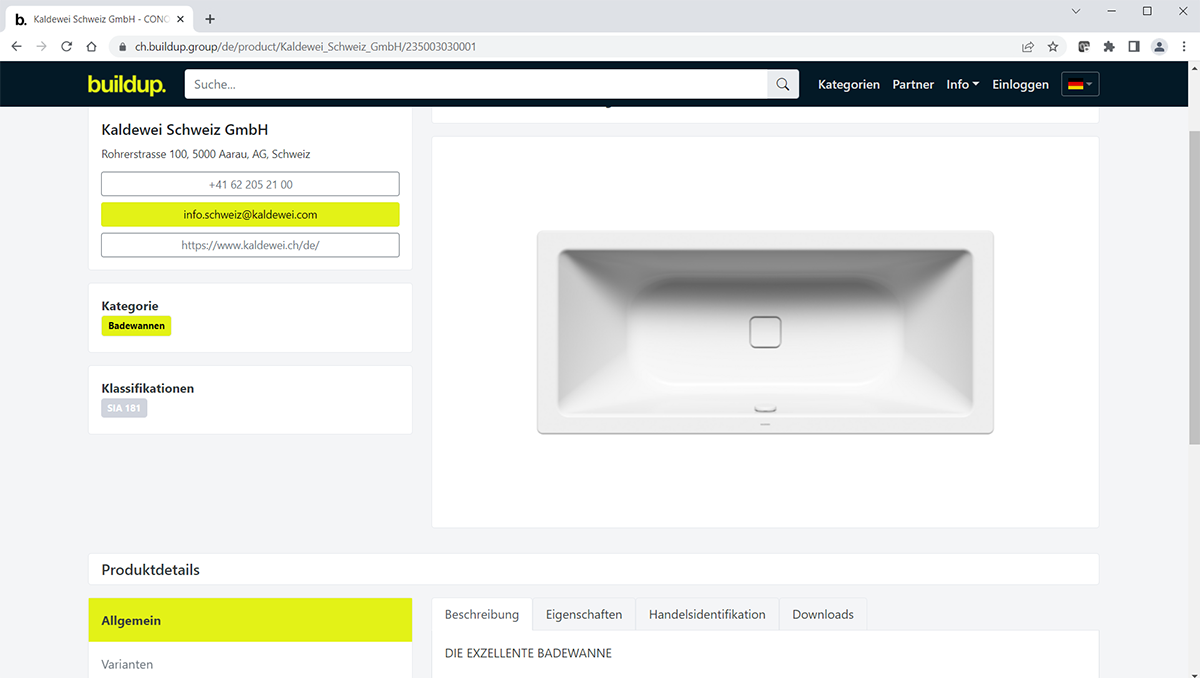The image size is (1200, 678).
Task: Open the tab search chevron
Action: pyautogui.click(x=1076, y=11)
